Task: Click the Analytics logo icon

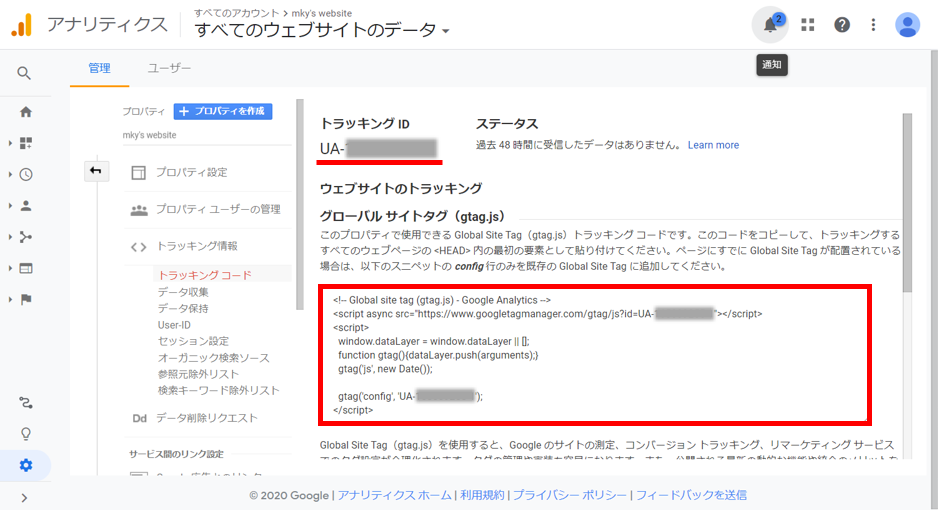Action: (x=22, y=25)
